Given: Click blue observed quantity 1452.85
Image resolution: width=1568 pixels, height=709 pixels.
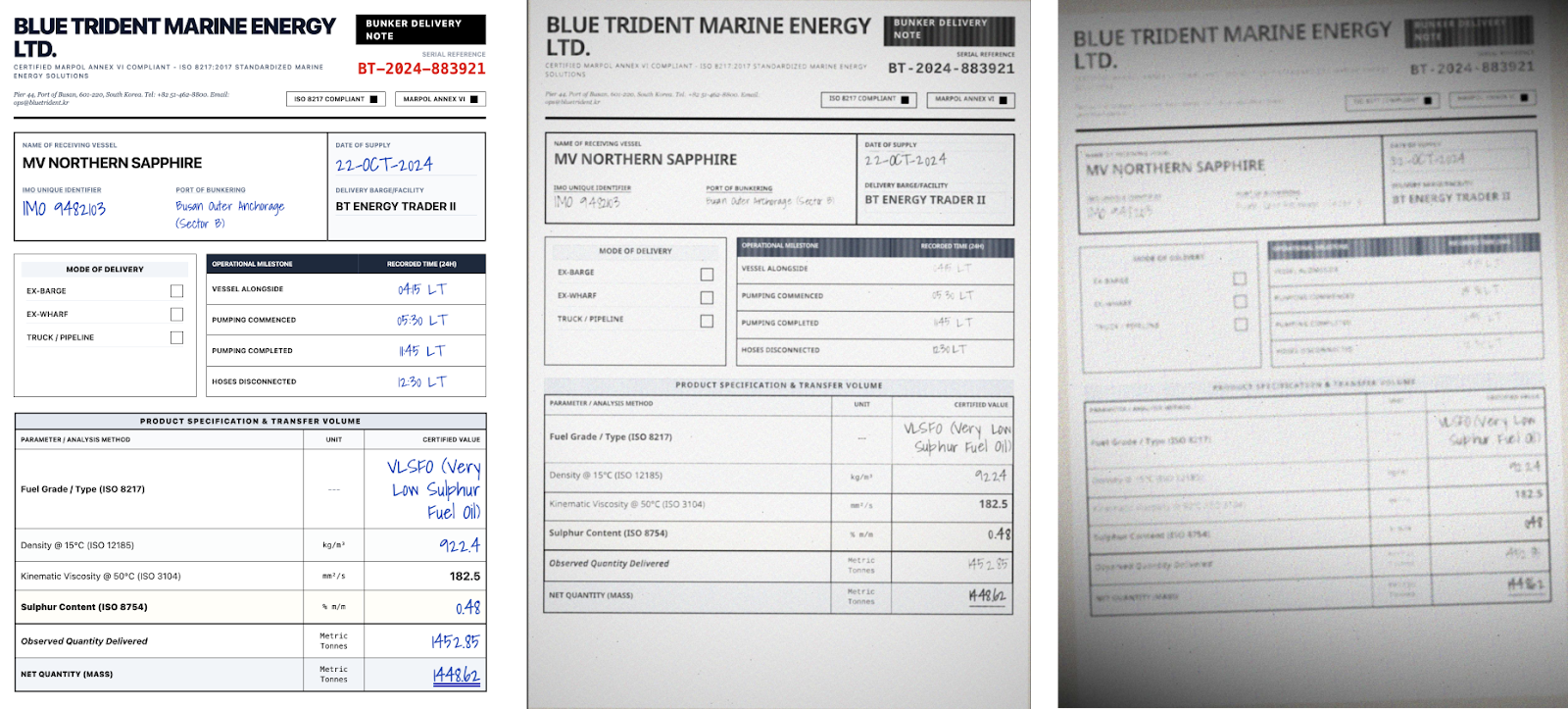Looking at the screenshot, I should pos(456,641).
